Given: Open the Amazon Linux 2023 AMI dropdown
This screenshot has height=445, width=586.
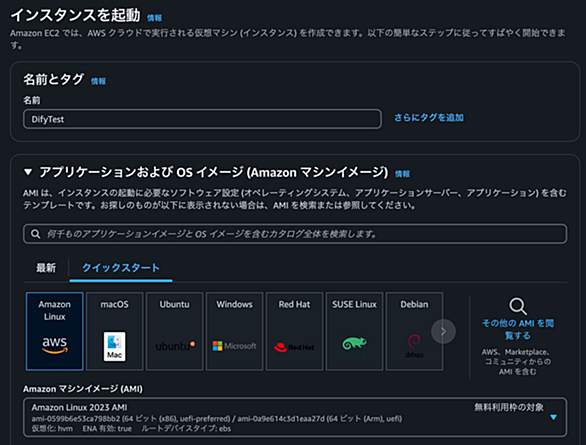Looking at the screenshot, I should [295, 417].
